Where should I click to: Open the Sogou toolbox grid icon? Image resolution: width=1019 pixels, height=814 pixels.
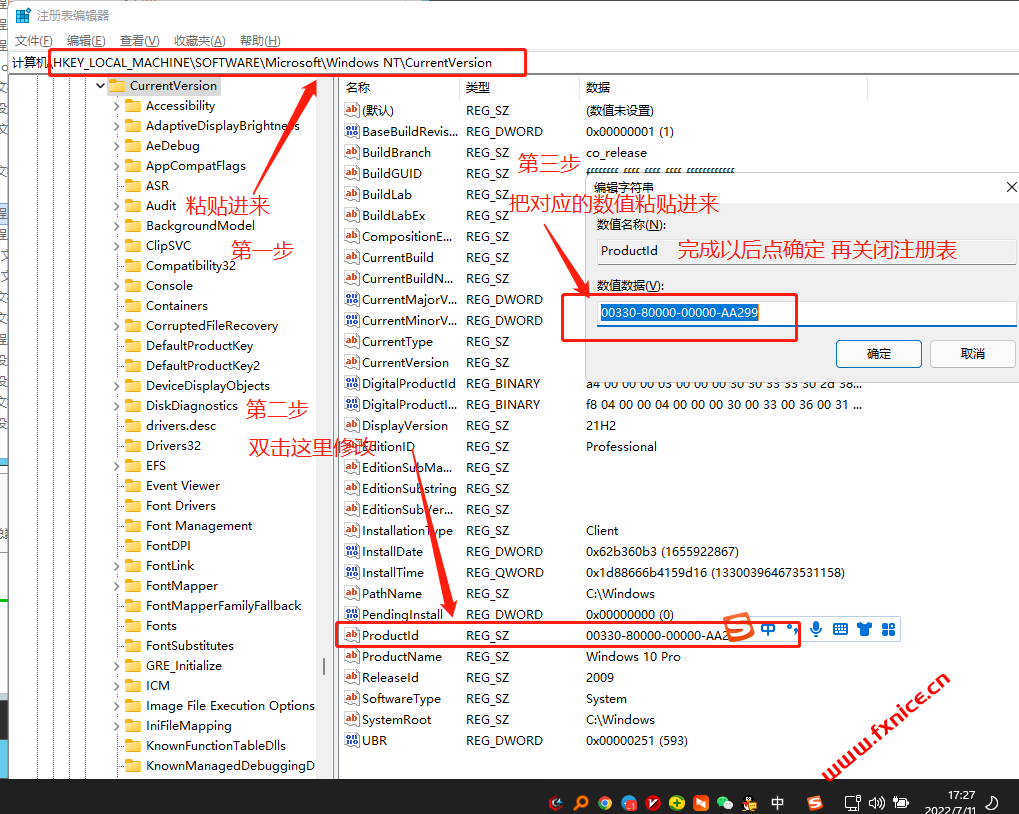coord(888,629)
